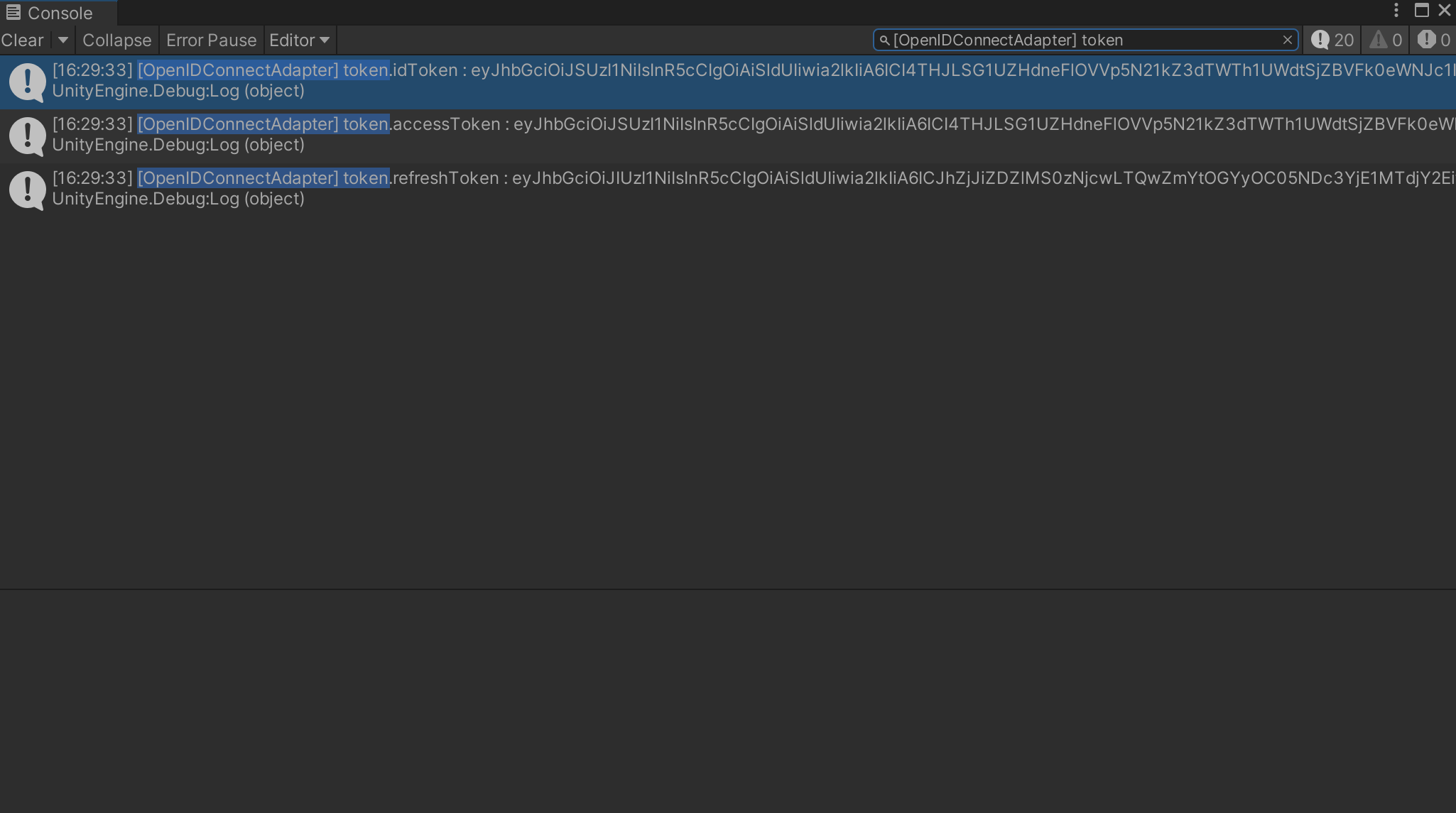Viewport: 1456px width, 813px height.
Task: Select the accessToken log message row
Action: (710, 135)
